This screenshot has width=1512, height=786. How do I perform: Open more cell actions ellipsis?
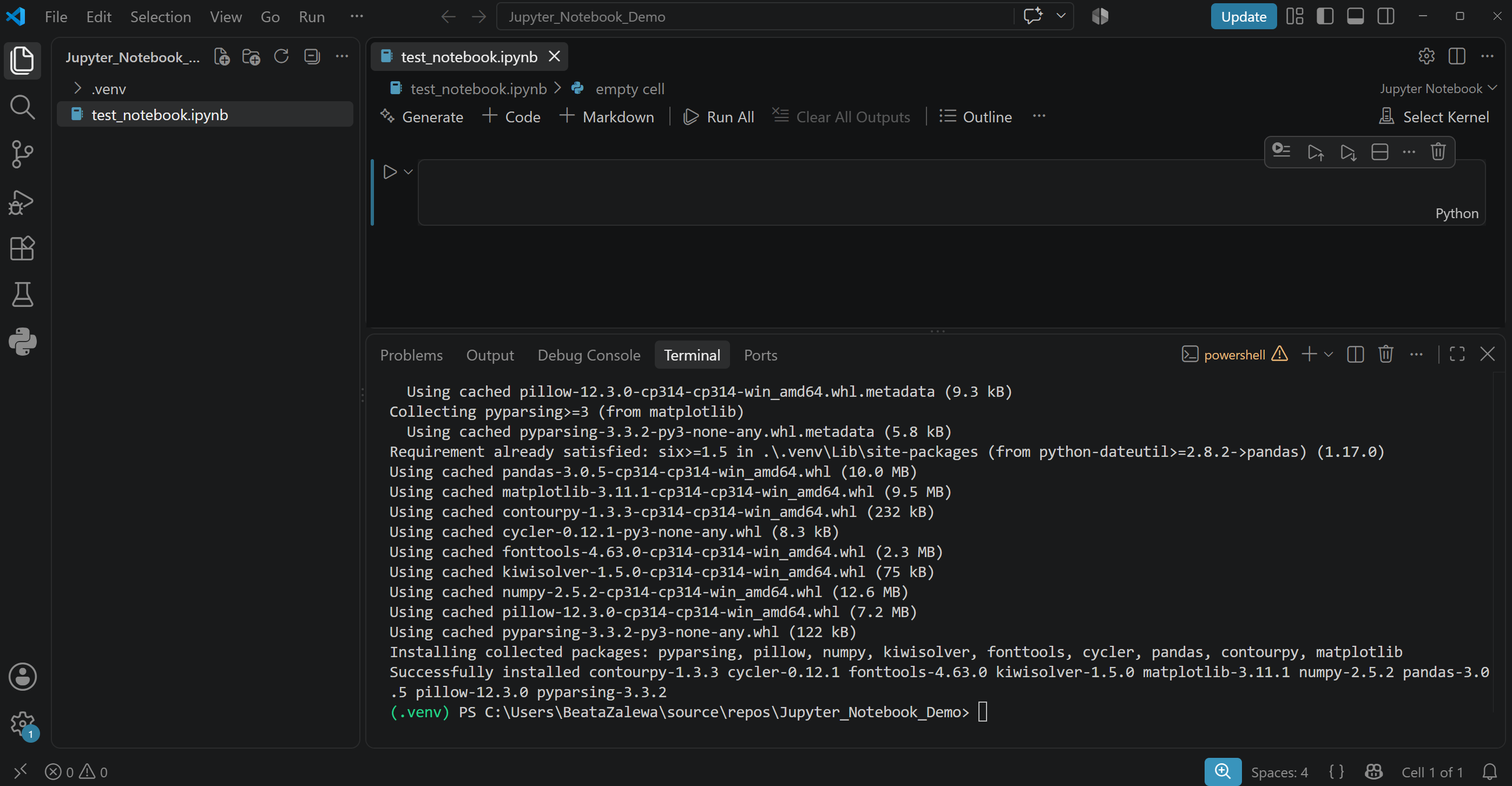coord(1409,152)
